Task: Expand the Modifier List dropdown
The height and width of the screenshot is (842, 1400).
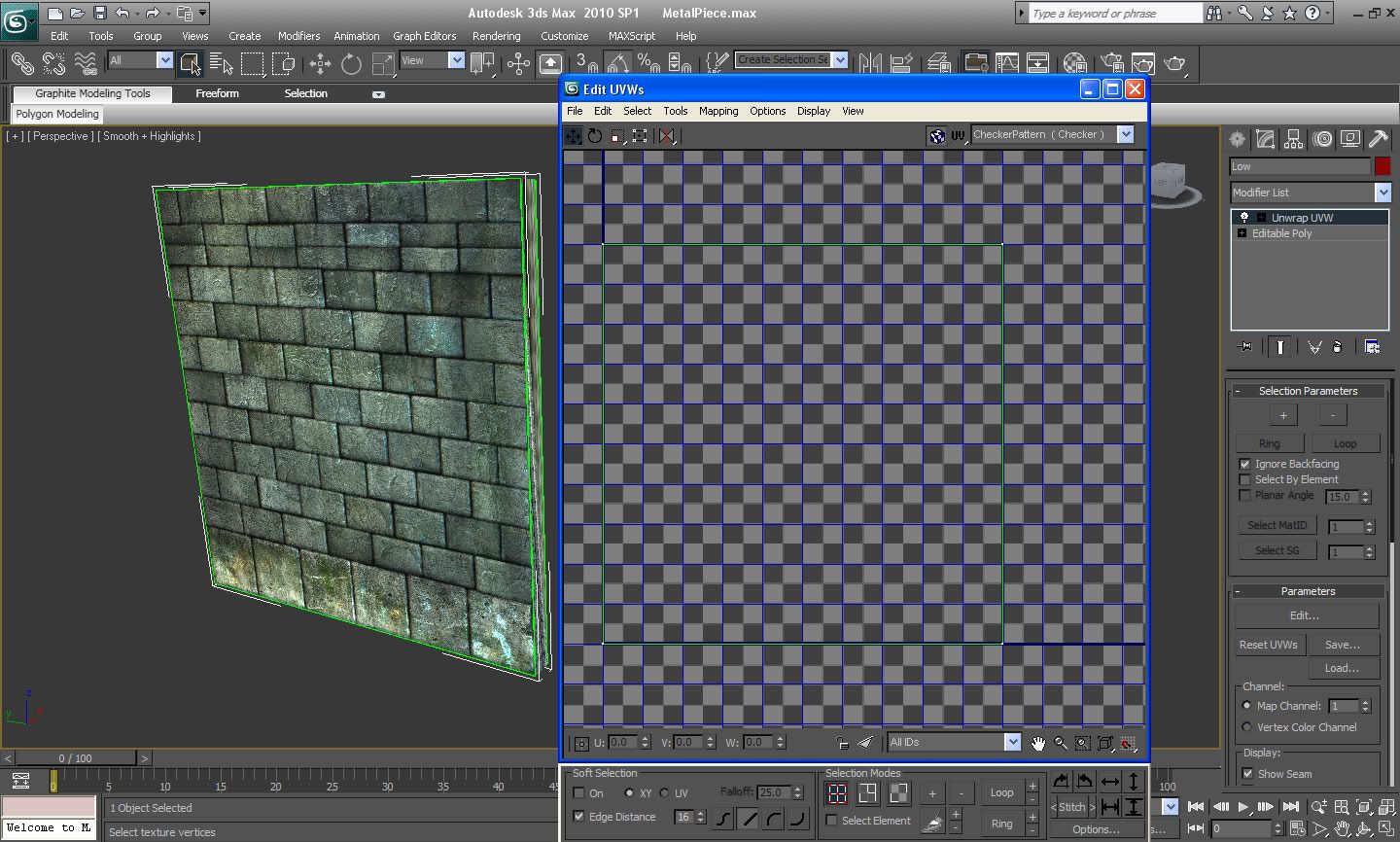Action: (1382, 193)
